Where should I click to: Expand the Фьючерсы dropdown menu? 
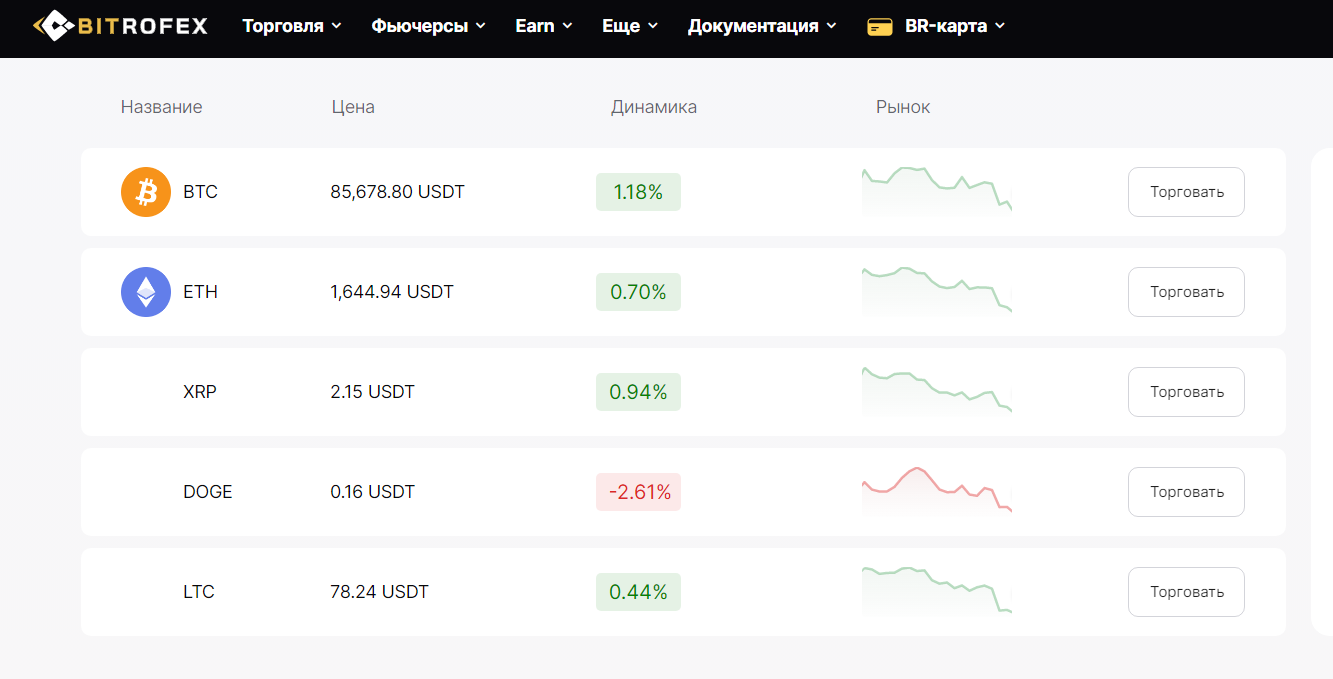(428, 27)
